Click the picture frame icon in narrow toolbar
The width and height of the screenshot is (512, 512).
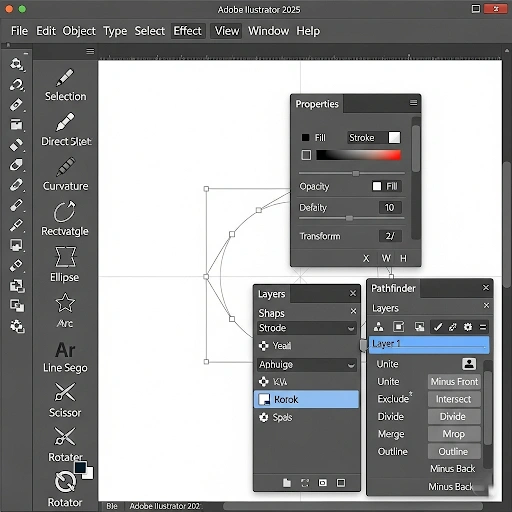pos(16,245)
